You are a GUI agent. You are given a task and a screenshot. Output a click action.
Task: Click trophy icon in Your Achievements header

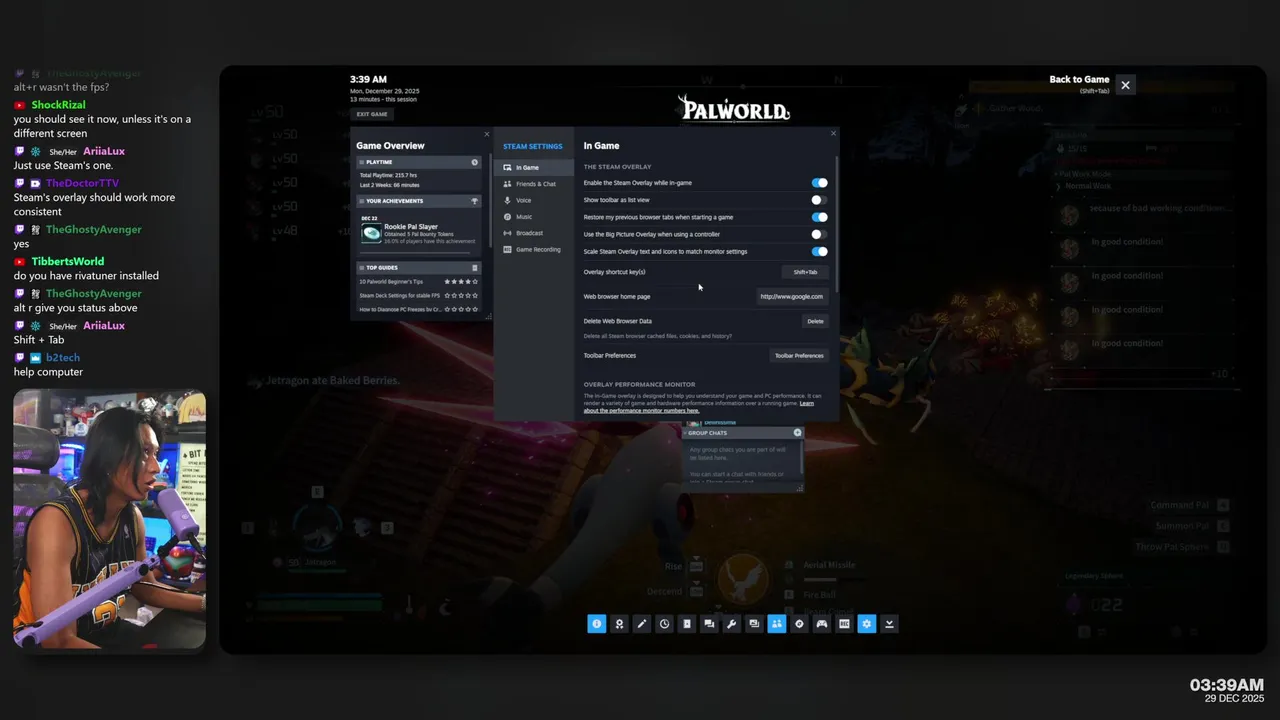(x=475, y=201)
